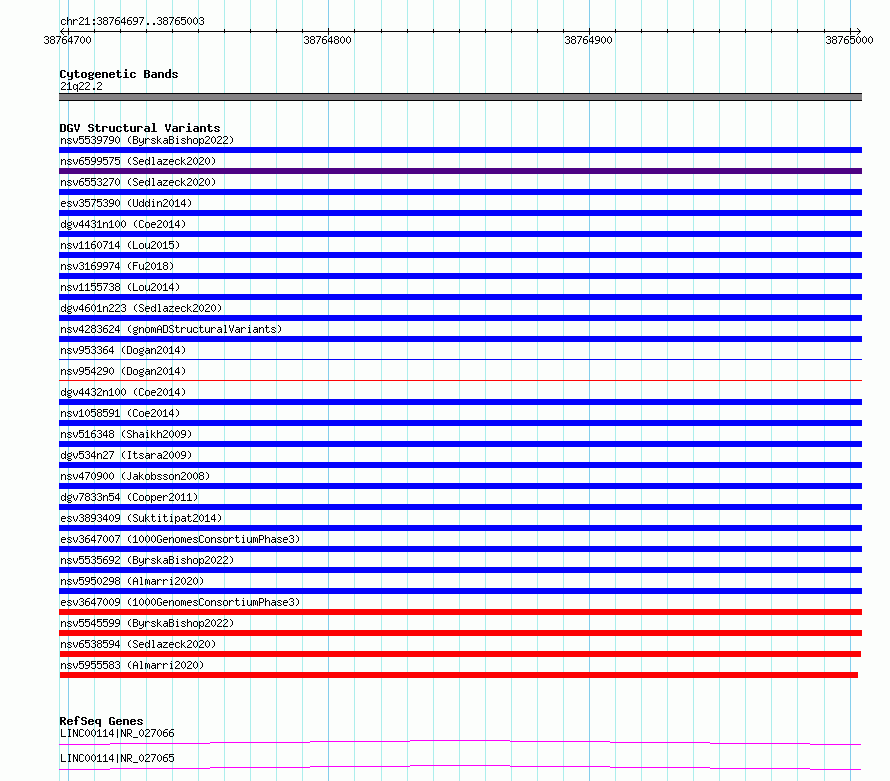Click ruler position 38765000
Image resolution: width=890 pixels, height=781 pixels.
(849, 40)
